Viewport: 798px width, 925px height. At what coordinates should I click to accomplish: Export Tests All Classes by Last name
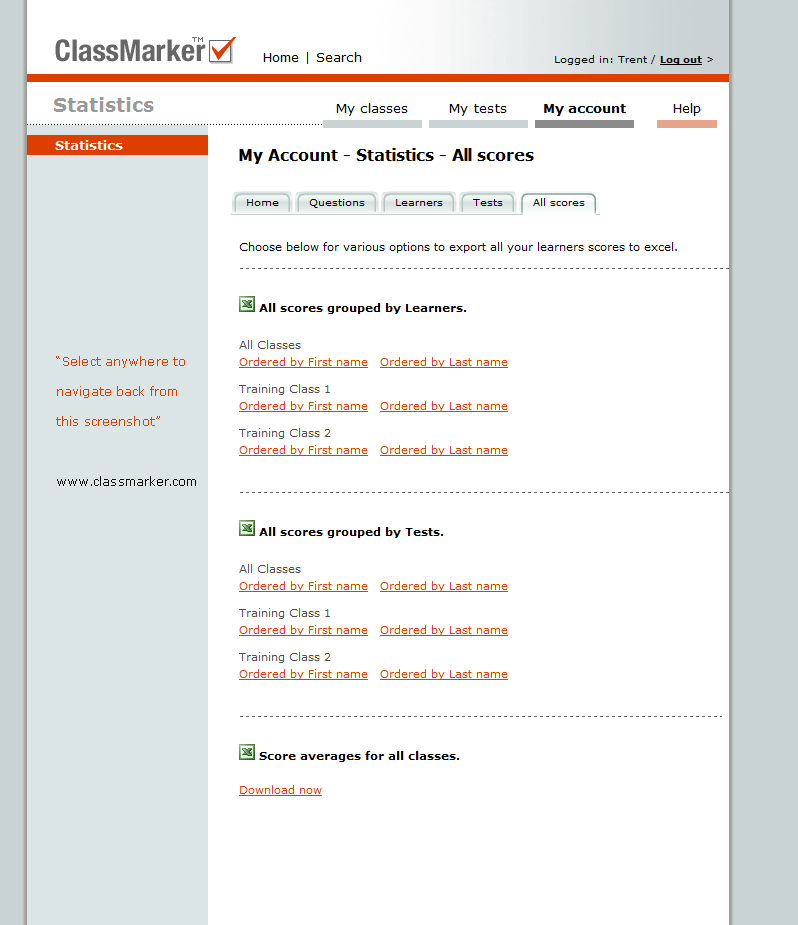click(x=444, y=586)
